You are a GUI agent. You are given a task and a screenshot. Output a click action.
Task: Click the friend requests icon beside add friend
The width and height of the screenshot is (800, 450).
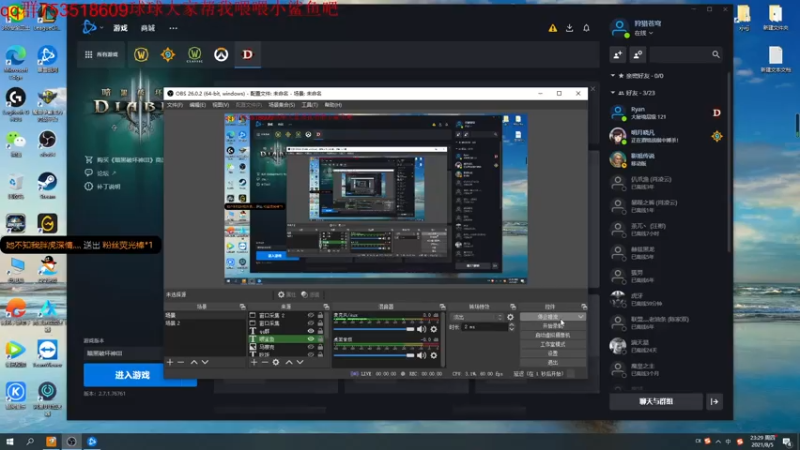(x=638, y=55)
